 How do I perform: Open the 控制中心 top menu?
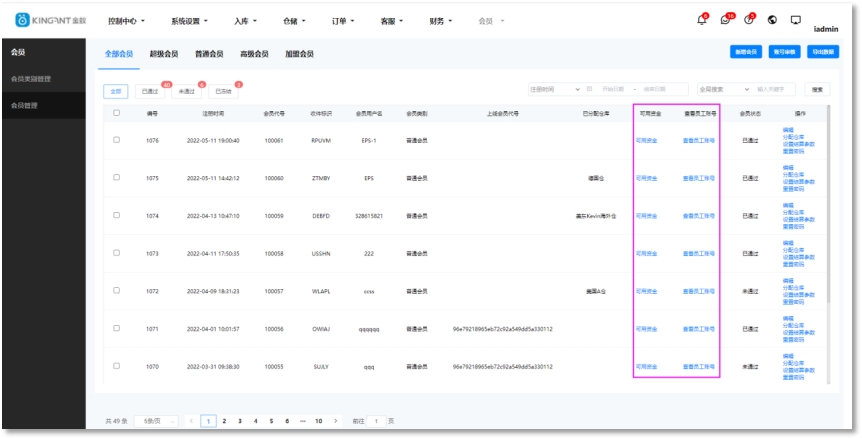click(126, 20)
